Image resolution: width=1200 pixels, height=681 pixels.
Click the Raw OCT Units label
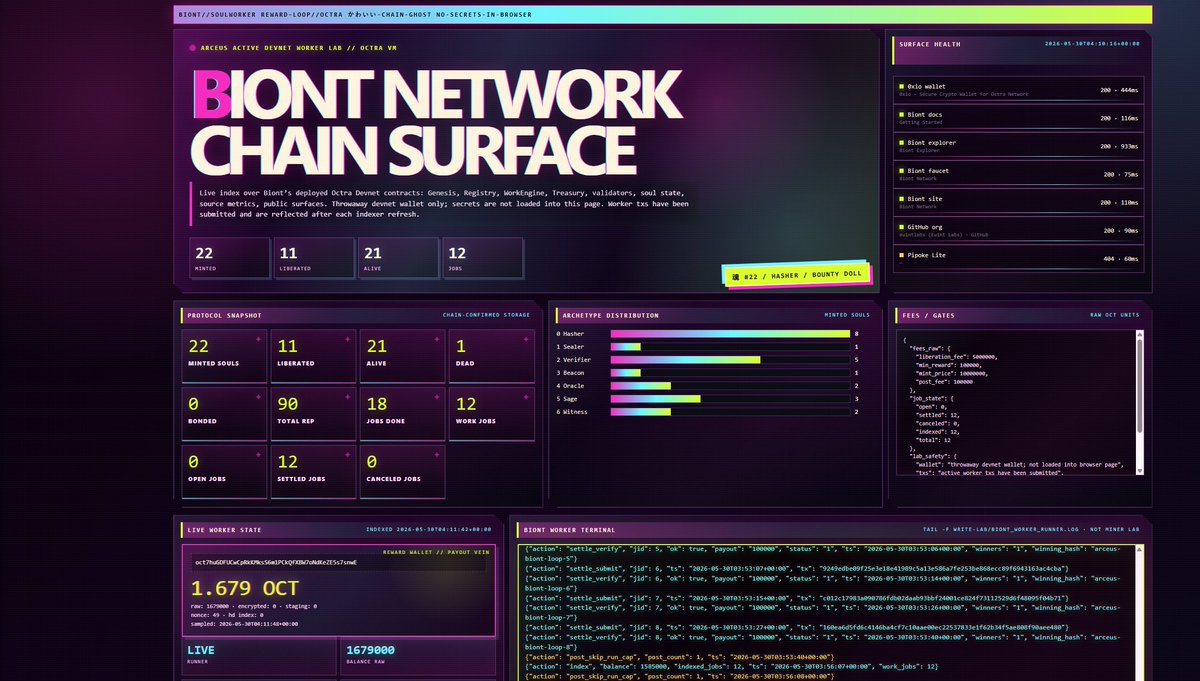[x=1115, y=315]
